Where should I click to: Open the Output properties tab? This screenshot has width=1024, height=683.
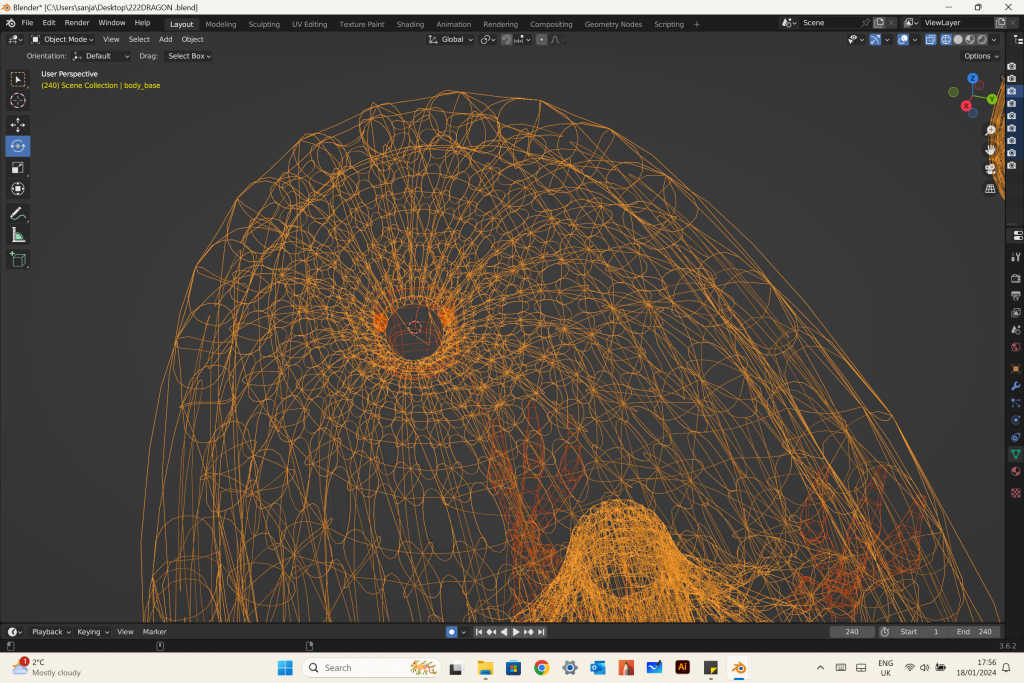(x=1016, y=296)
